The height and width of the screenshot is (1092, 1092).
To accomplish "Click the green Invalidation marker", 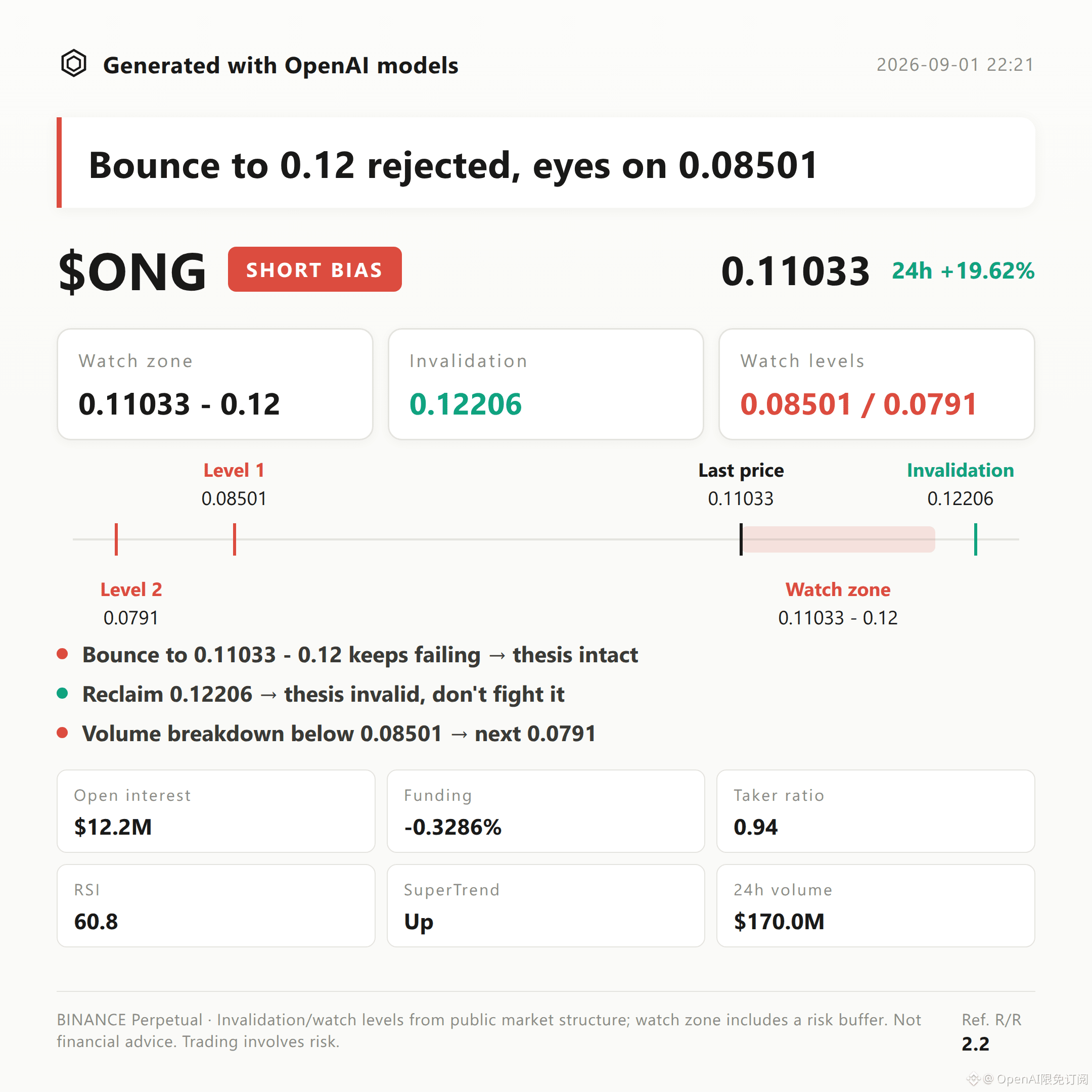I will [976, 539].
